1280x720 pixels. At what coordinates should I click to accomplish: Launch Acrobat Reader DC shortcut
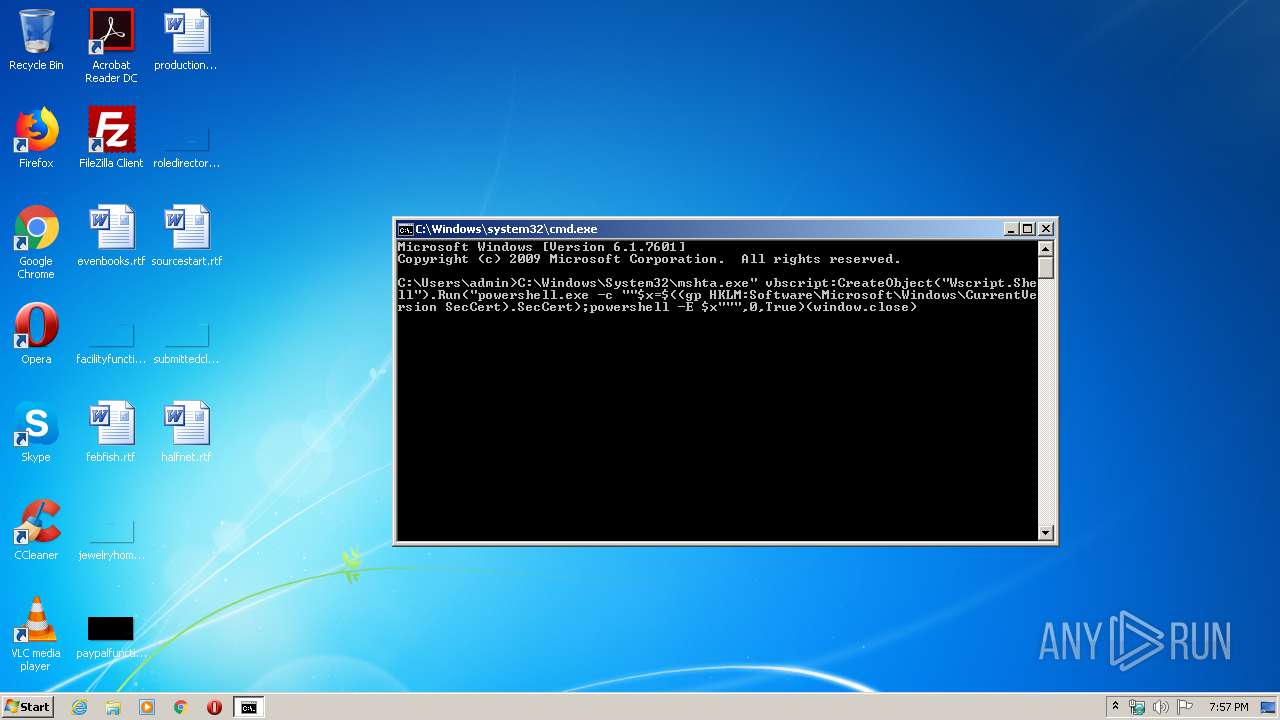pyautogui.click(x=111, y=46)
